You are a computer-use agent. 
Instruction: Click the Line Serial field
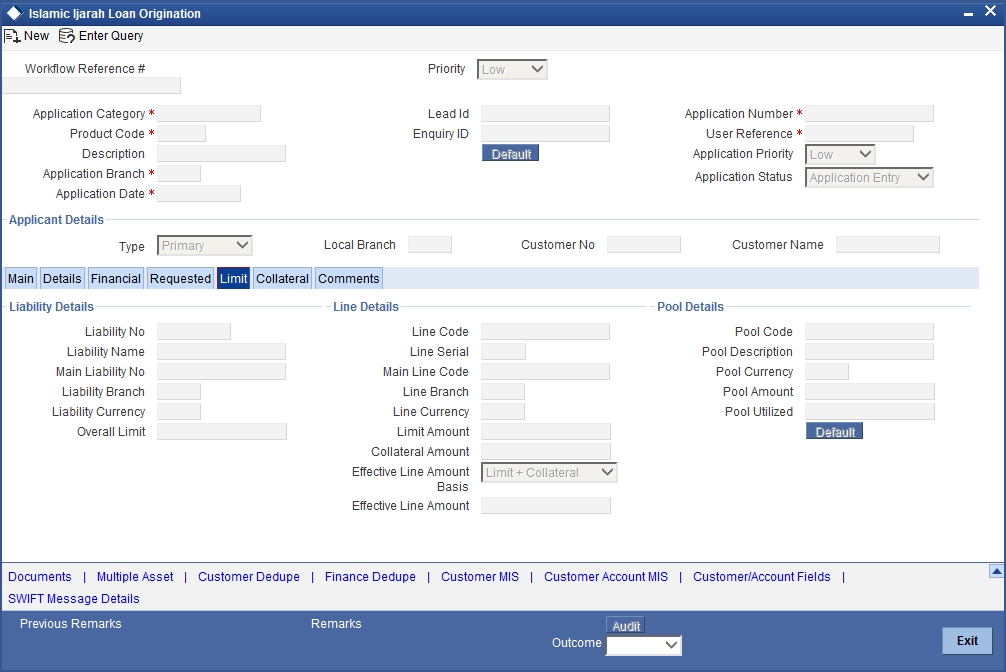pos(504,351)
